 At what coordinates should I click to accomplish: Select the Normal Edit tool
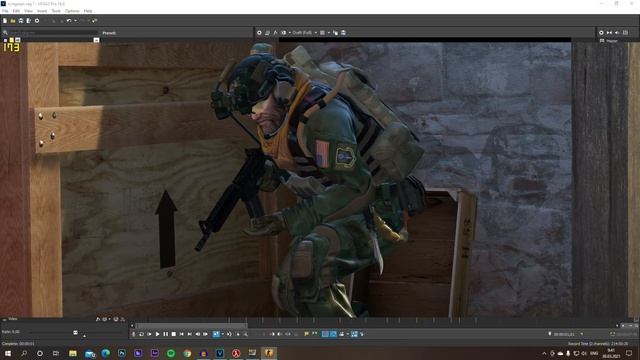(216, 334)
